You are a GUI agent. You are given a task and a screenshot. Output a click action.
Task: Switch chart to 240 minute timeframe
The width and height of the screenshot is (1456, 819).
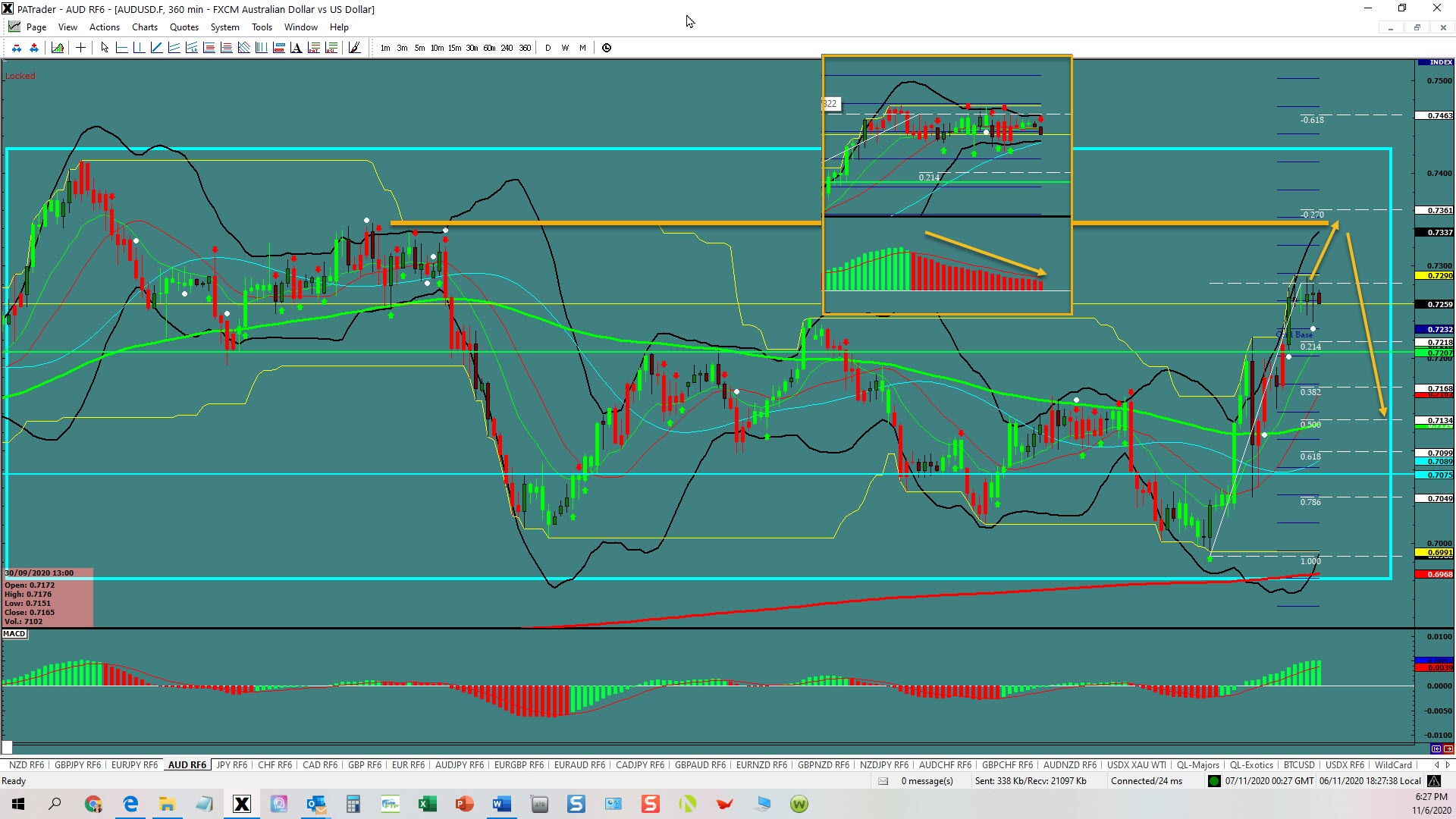[507, 48]
